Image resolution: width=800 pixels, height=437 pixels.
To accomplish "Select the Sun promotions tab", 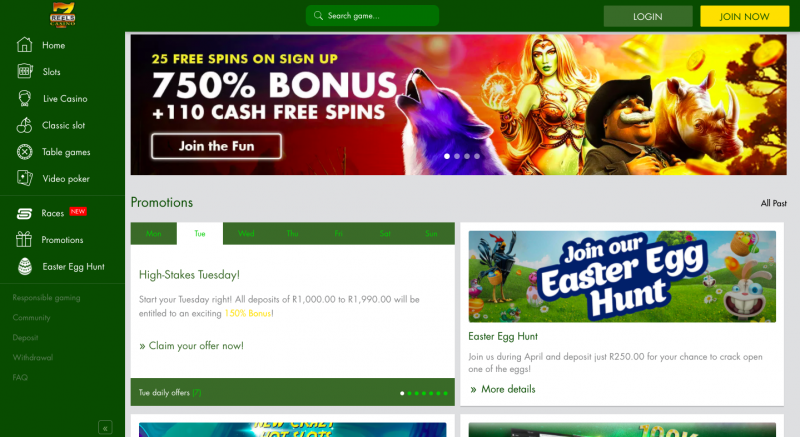I will coord(431,234).
